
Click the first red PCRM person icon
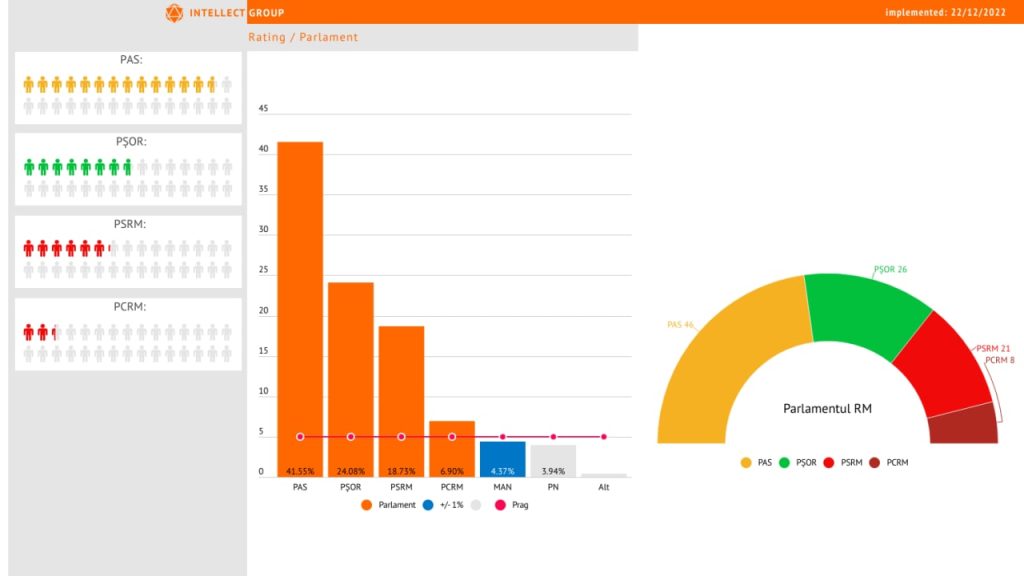pos(29,332)
